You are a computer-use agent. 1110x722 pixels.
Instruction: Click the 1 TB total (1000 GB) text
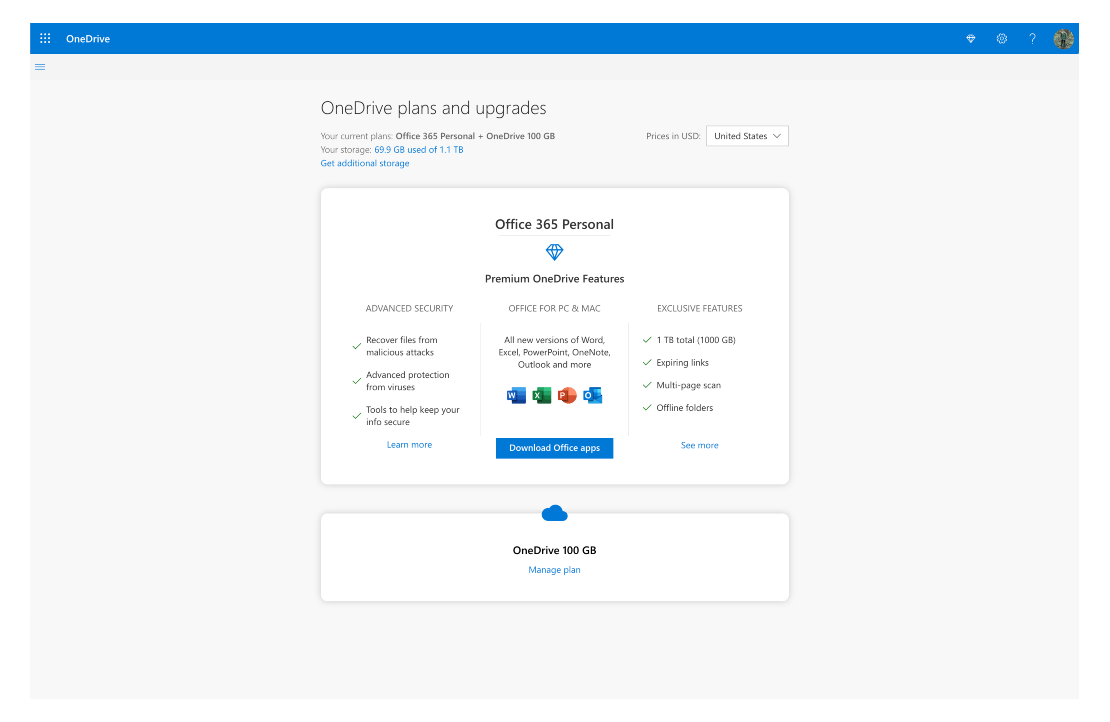point(696,340)
